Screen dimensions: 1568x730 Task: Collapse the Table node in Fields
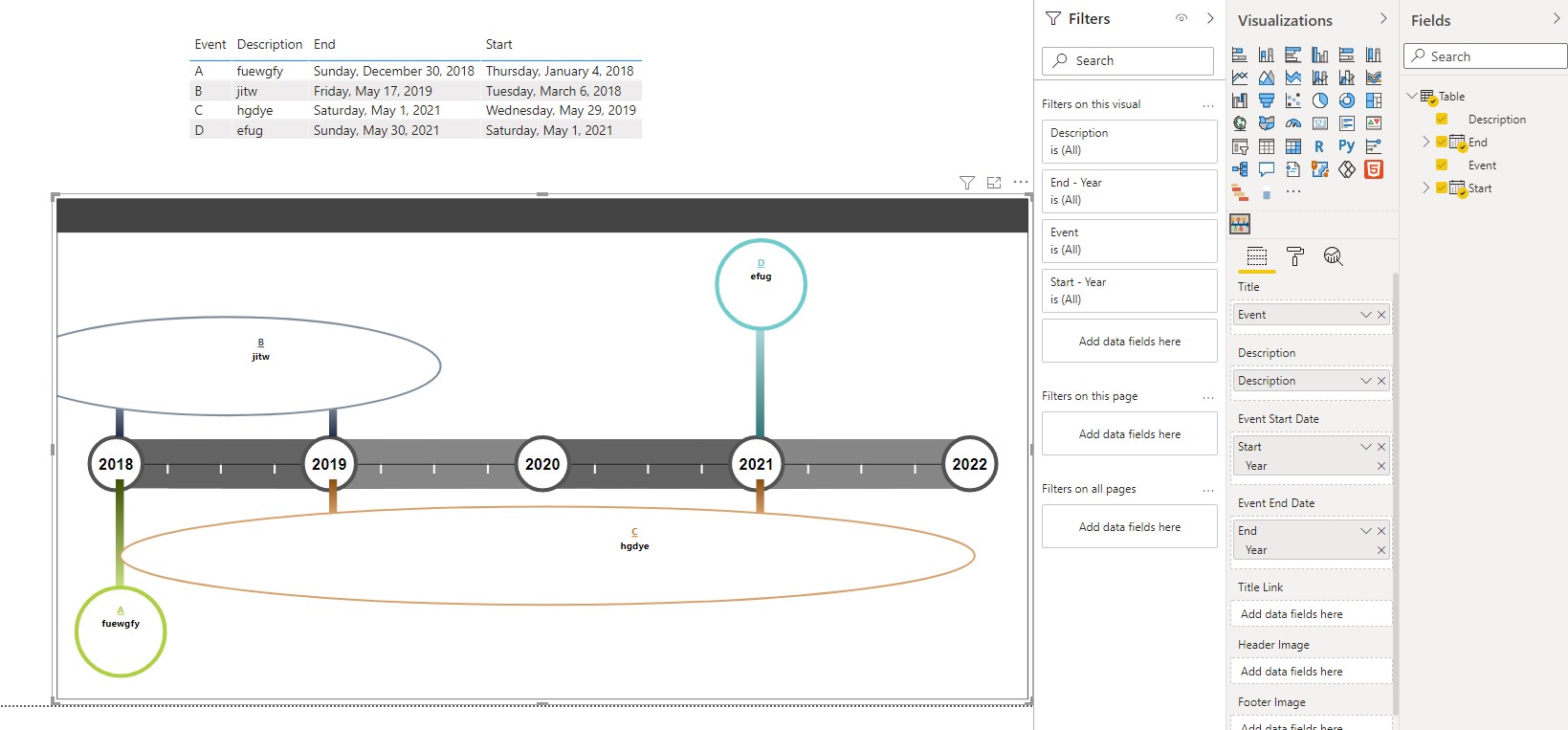pos(1412,96)
